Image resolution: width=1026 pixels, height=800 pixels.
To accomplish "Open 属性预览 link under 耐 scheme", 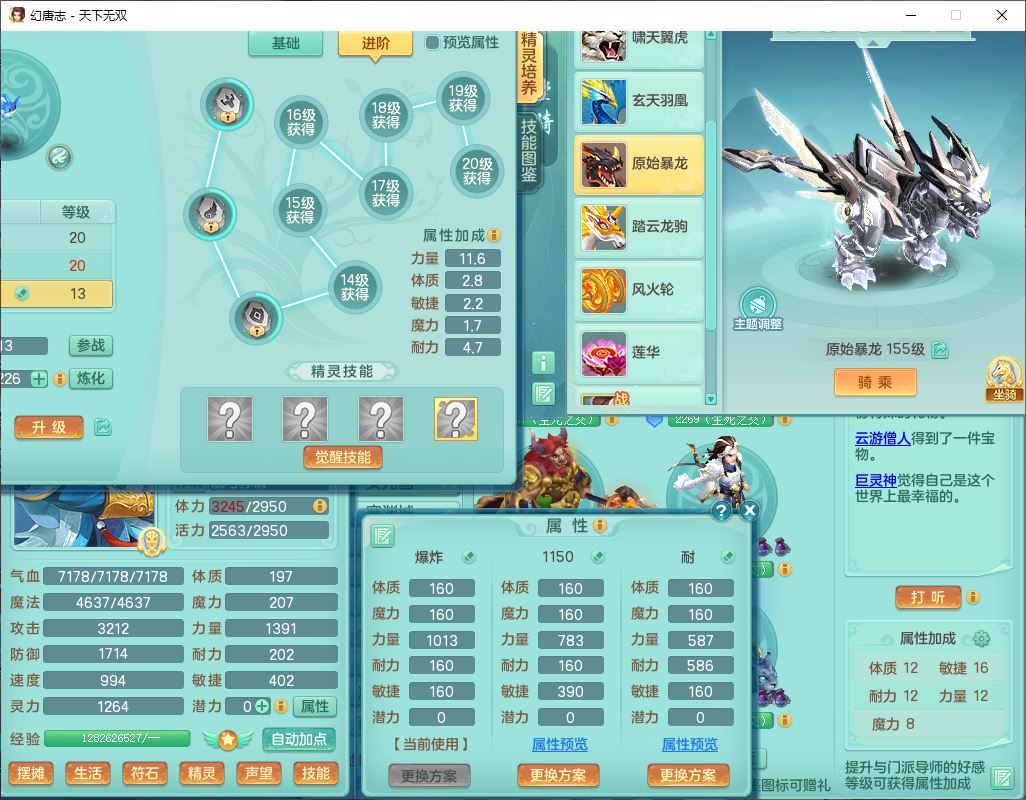I will point(690,744).
